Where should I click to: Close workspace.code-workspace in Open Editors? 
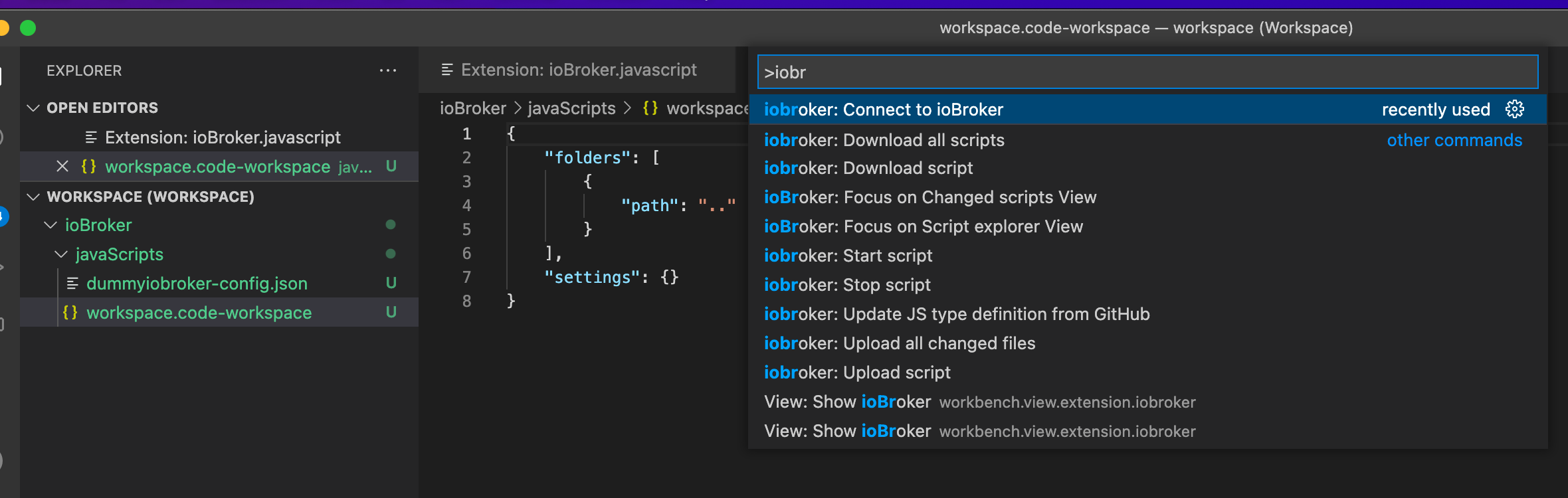pos(62,166)
